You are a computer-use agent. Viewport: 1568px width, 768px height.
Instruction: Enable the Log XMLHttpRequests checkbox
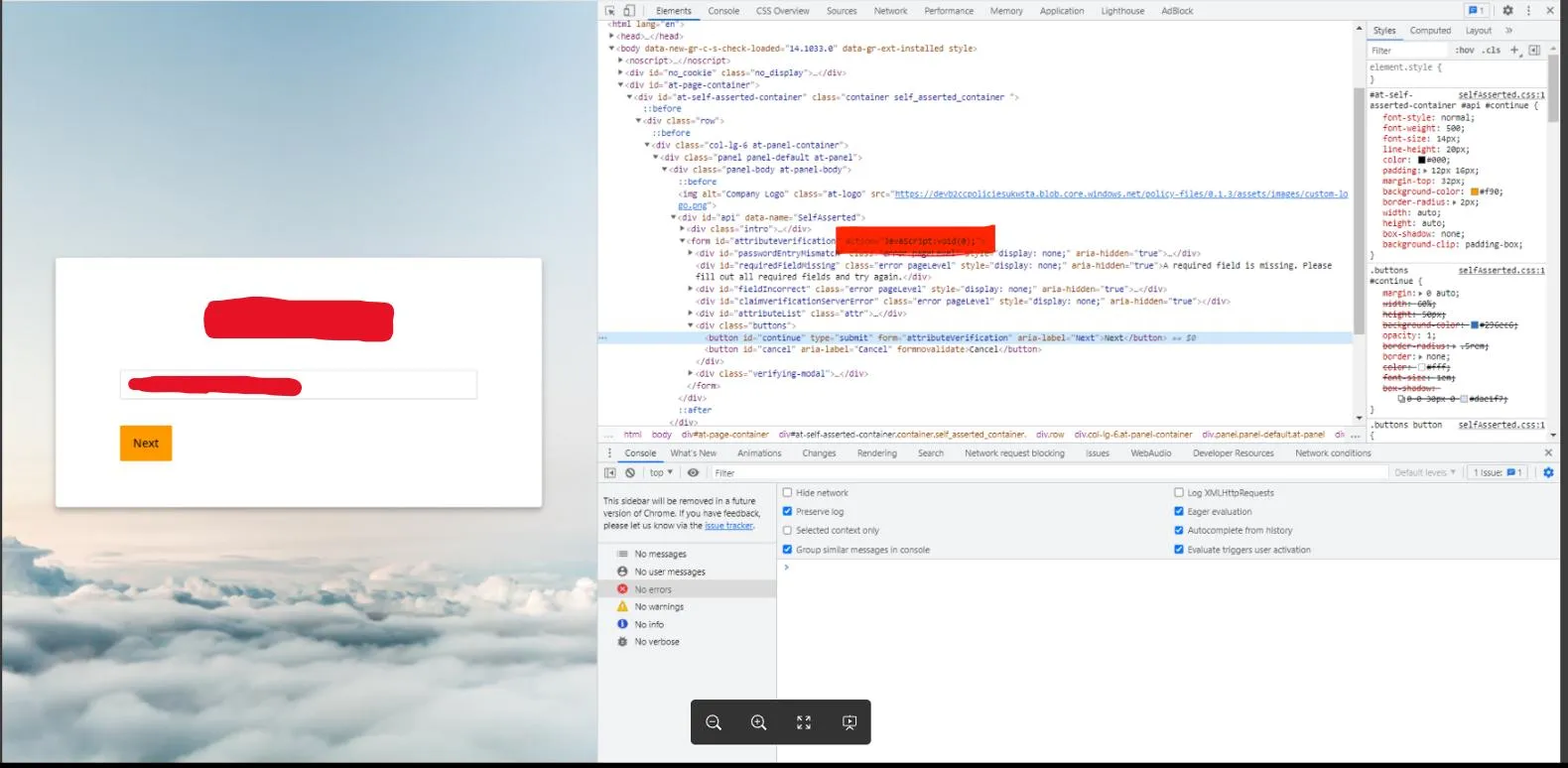click(x=1179, y=492)
